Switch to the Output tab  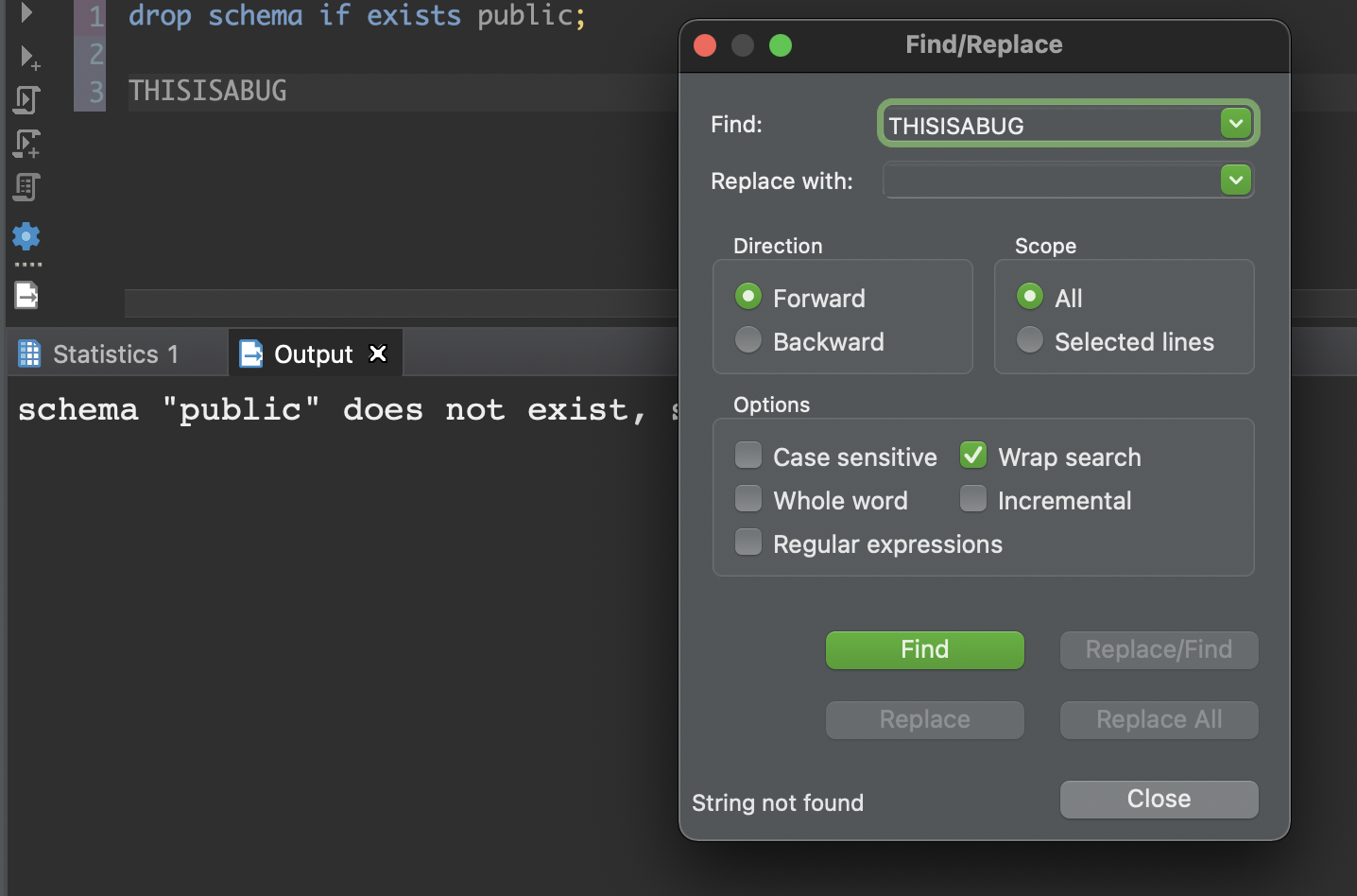click(x=315, y=353)
